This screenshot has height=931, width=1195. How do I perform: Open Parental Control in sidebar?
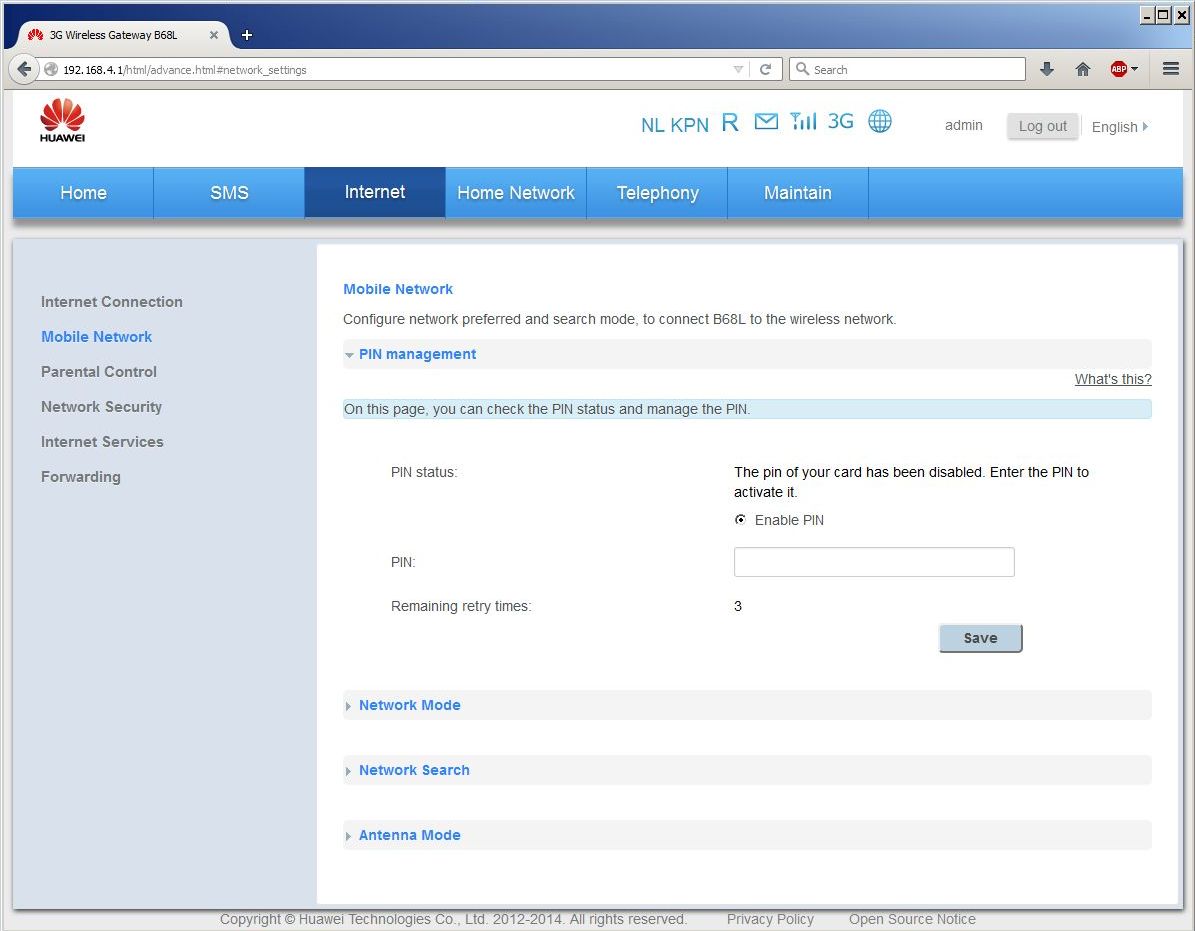pos(99,372)
